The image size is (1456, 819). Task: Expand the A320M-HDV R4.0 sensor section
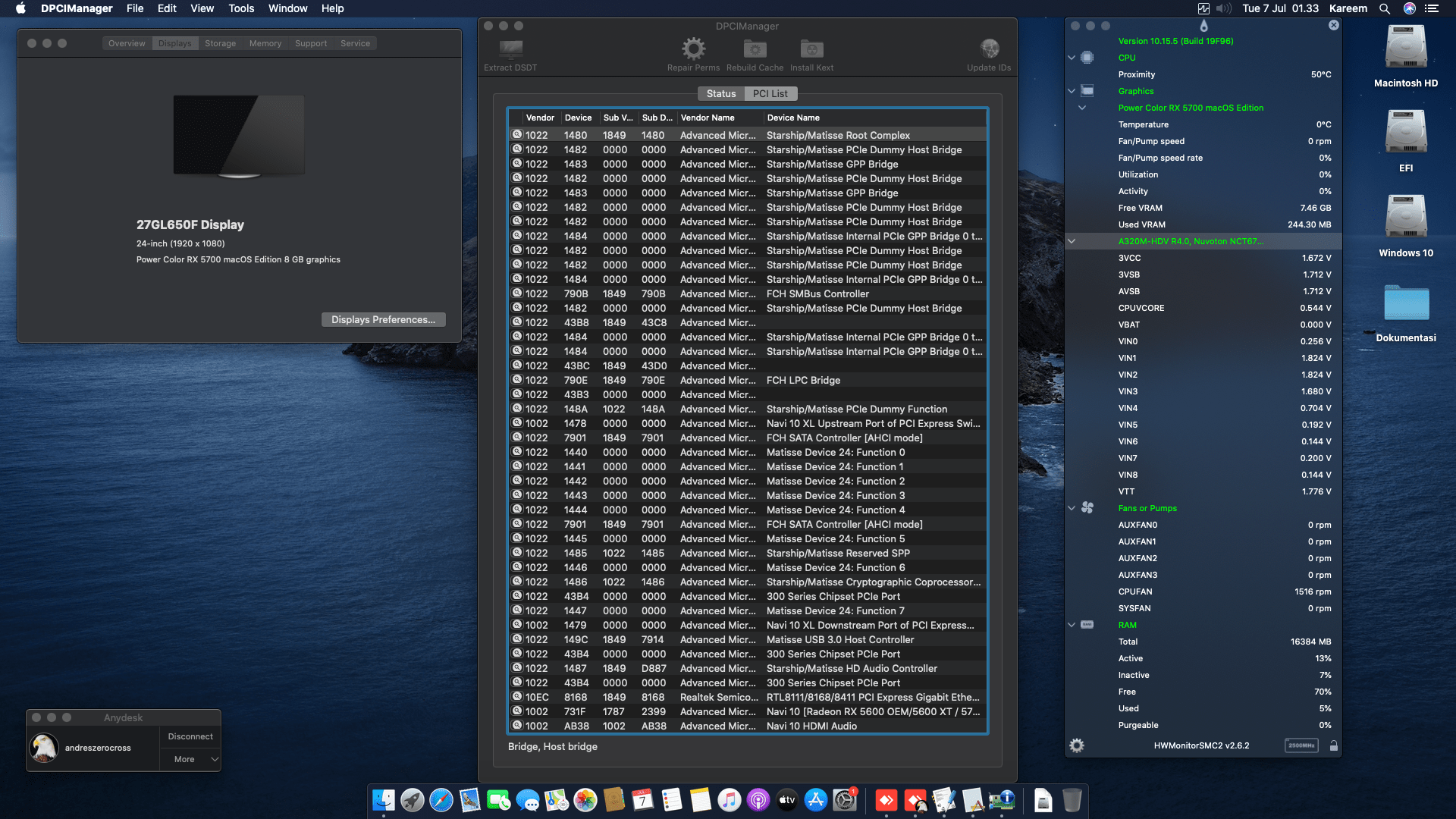coord(1071,241)
